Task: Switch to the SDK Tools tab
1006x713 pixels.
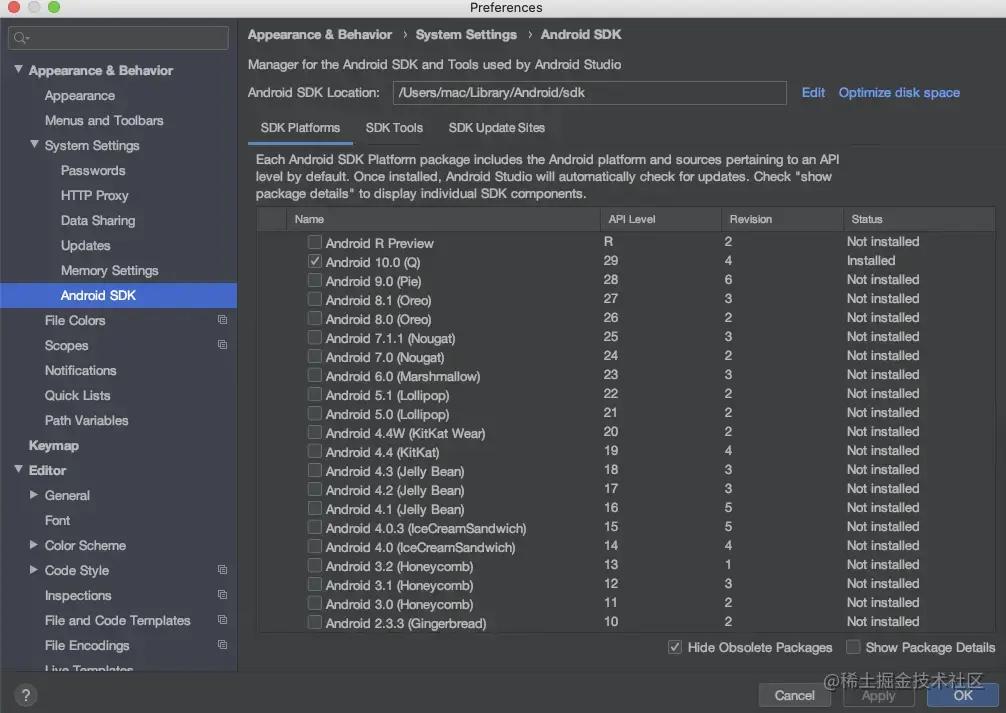Action: pos(394,128)
